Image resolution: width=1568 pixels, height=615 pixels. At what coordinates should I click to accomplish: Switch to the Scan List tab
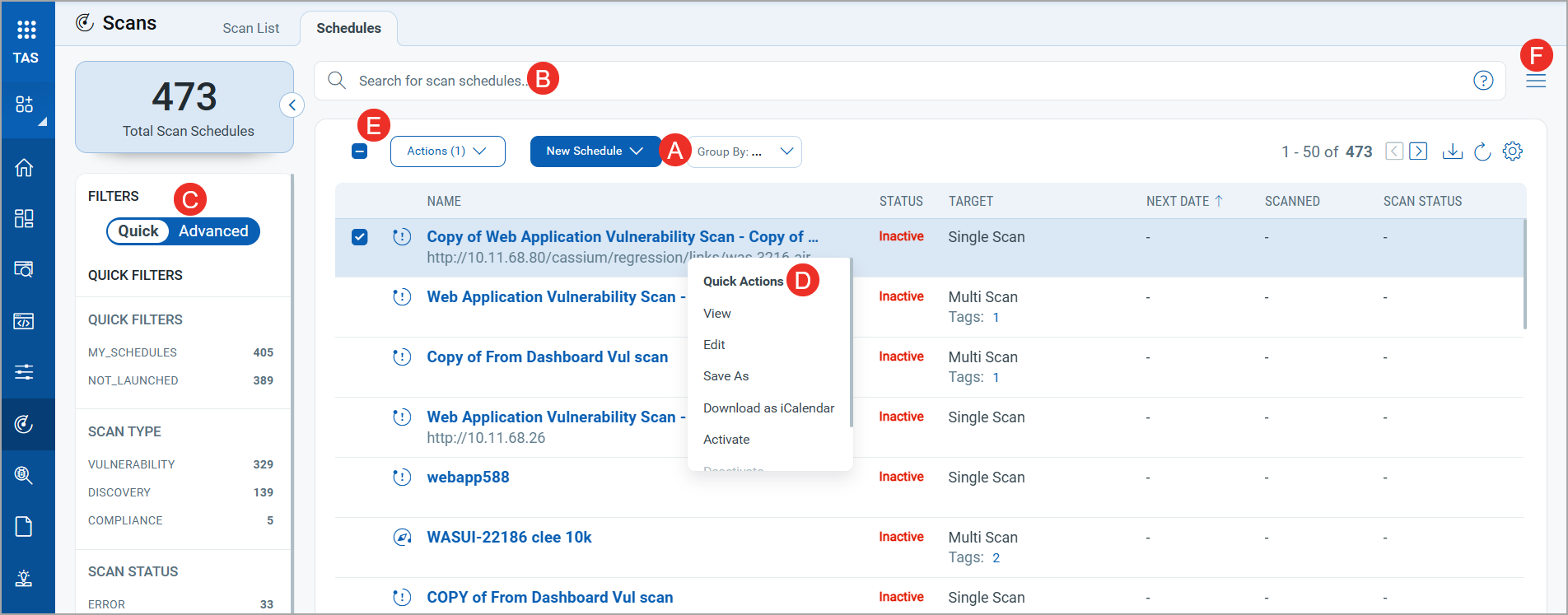coord(250,28)
